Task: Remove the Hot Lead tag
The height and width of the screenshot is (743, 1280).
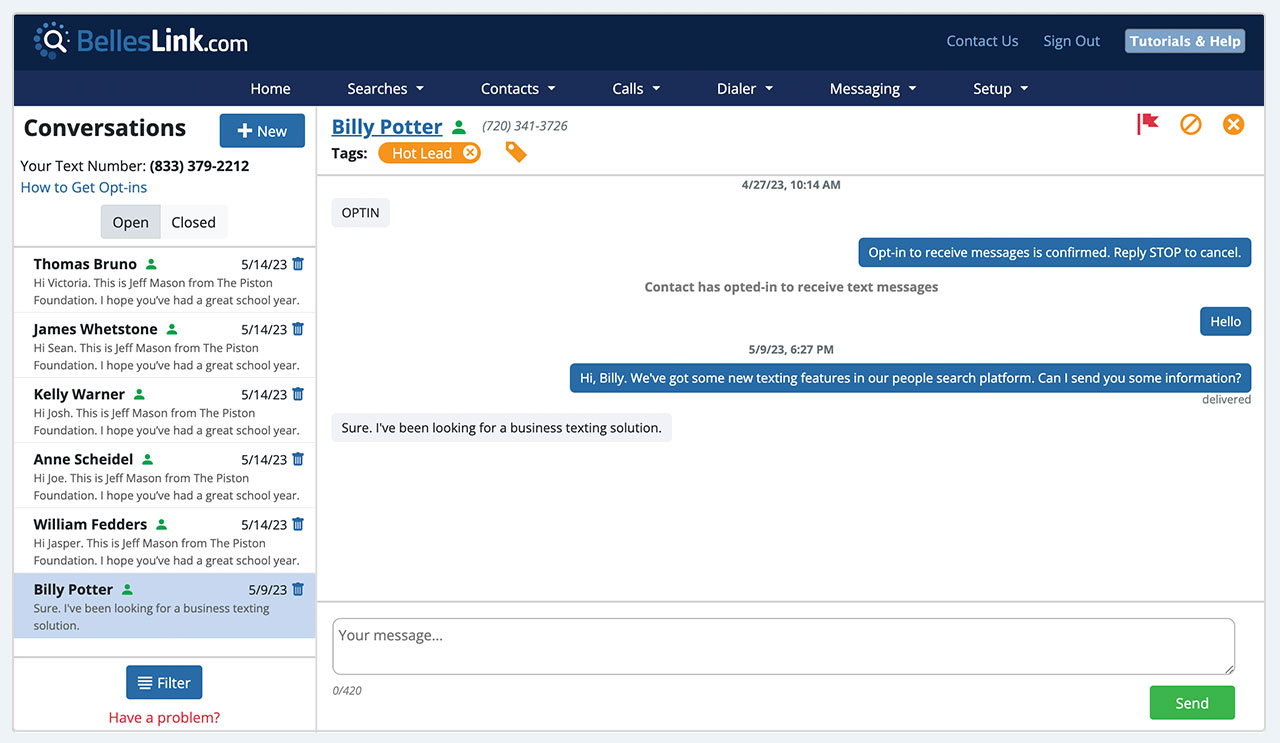Action: tap(470, 153)
